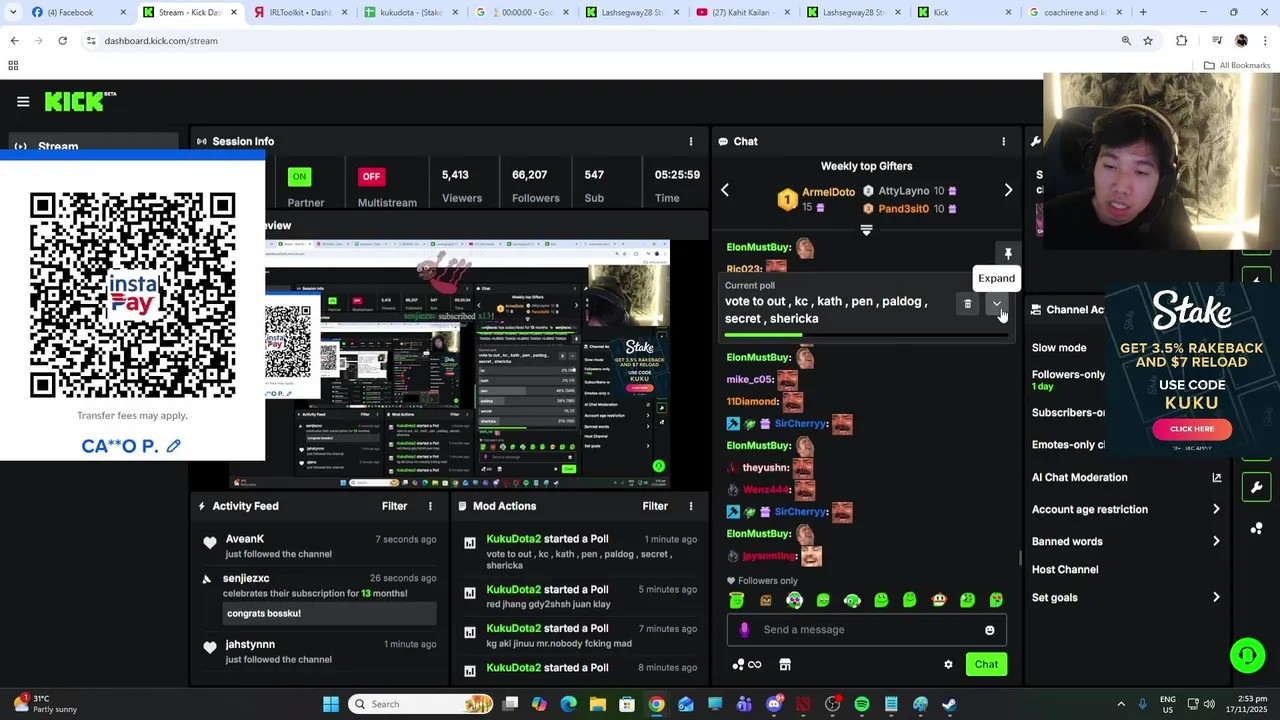The image size is (1280, 720).
Task: Click AveanK follow activity entry
Action: [x=319, y=546]
